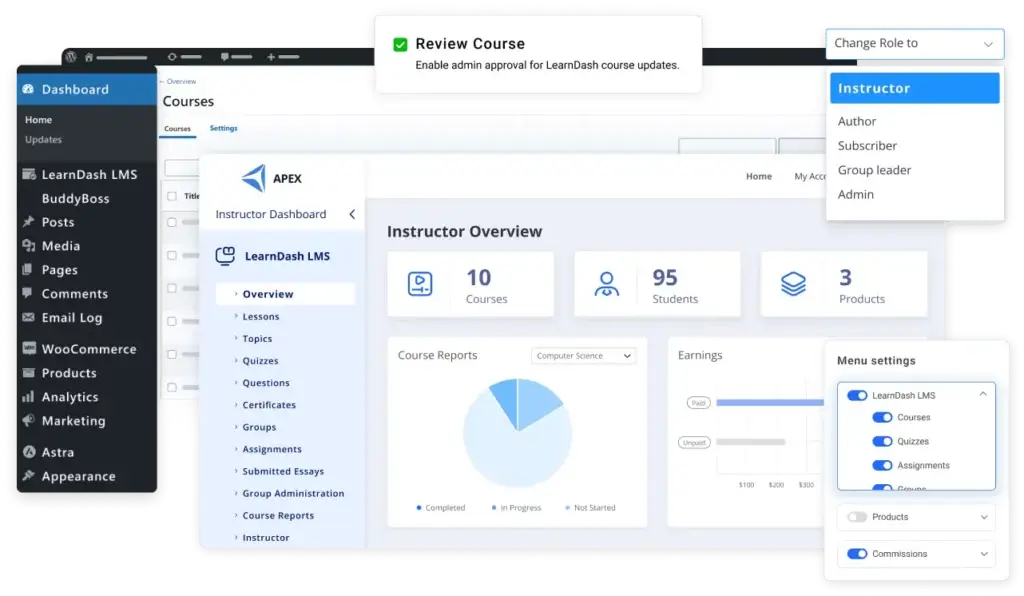Click the Completed legend color dot
This screenshot has width=1024, height=596.
click(419, 507)
